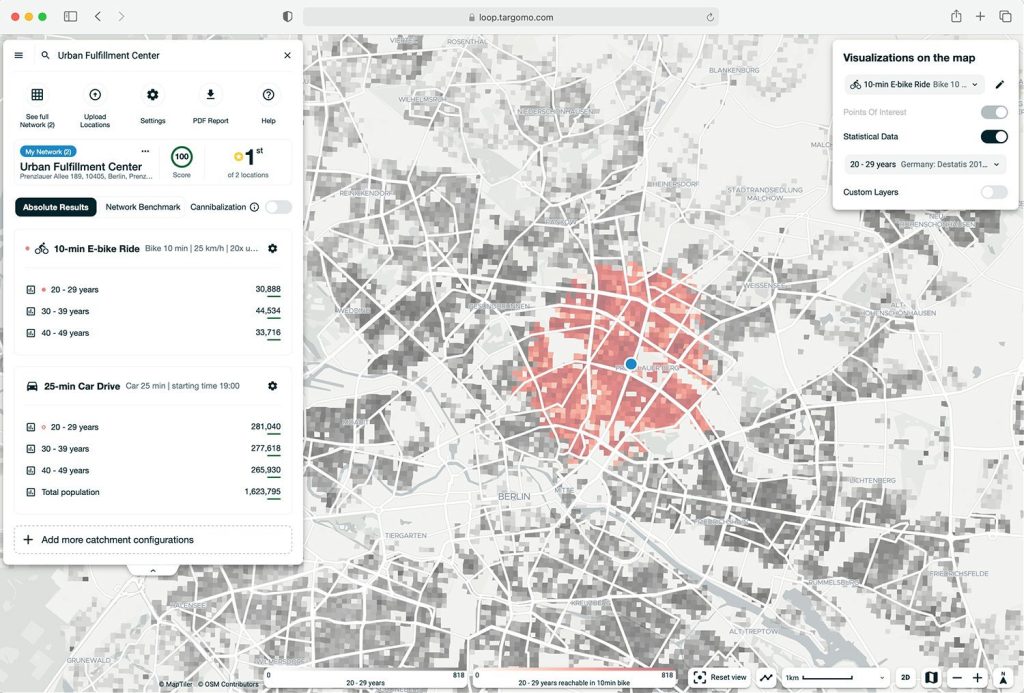Click E-bike 30 - 39 years chart icon
Image resolution: width=1024 pixels, height=693 pixels.
[x=31, y=312]
